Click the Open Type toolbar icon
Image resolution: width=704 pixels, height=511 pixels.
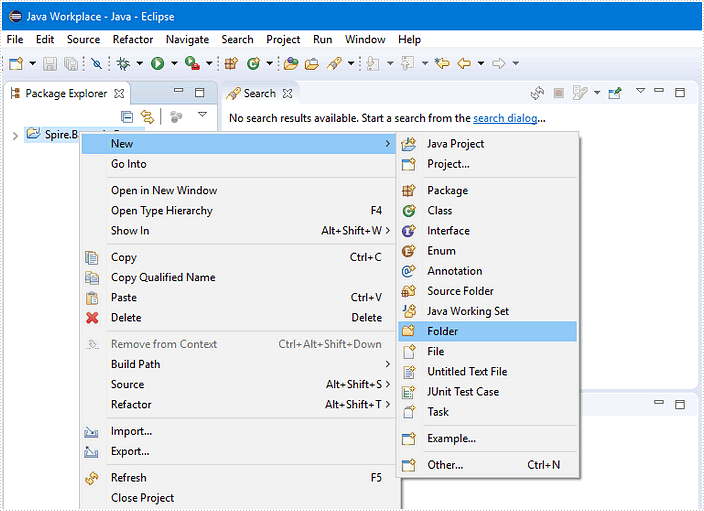pos(291,64)
